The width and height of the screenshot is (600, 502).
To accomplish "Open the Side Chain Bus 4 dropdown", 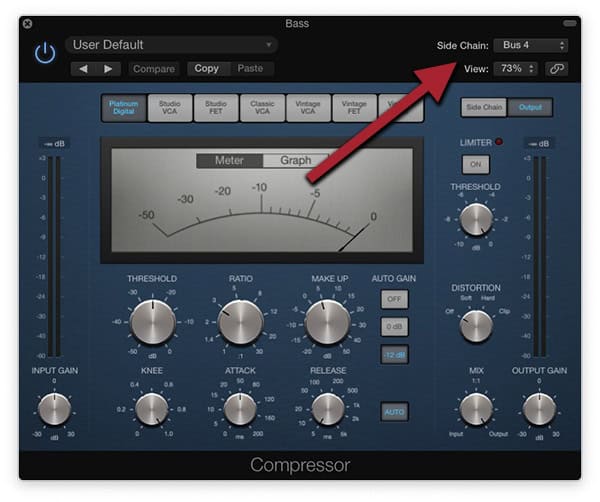I will tap(533, 45).
